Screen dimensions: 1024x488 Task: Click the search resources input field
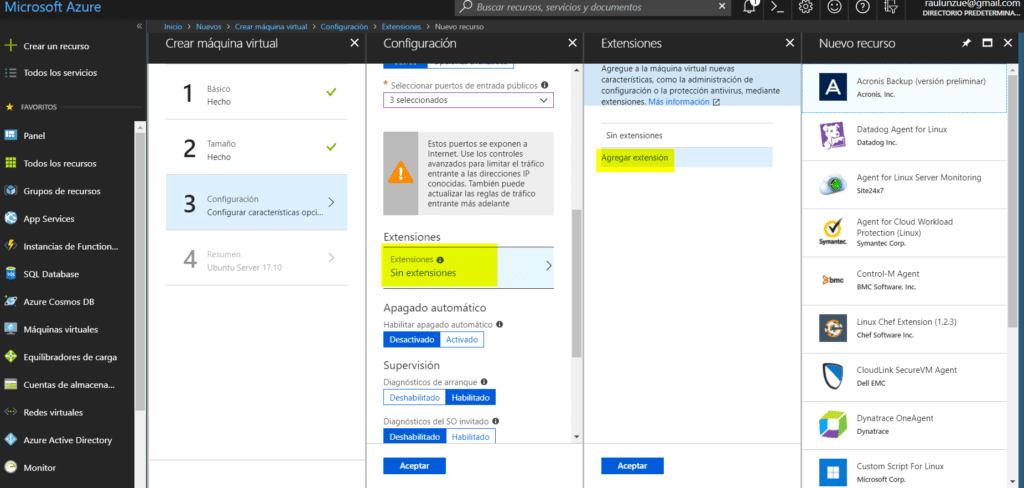[590, 7]
